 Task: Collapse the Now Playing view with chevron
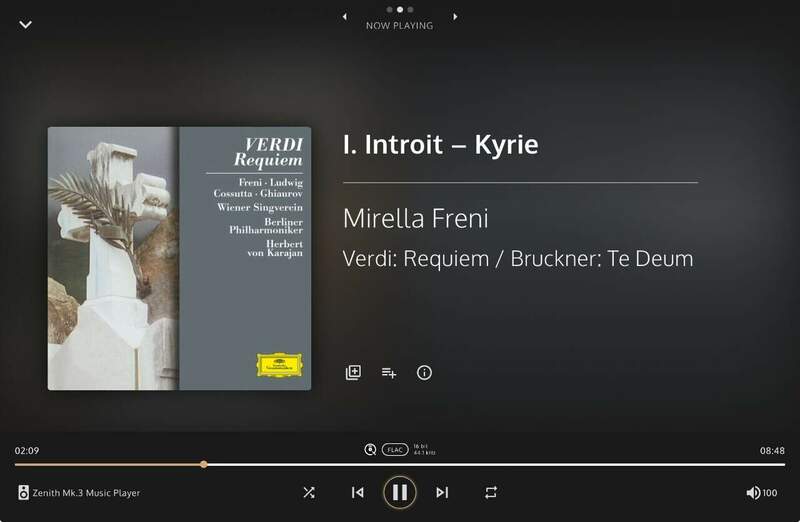26,24
